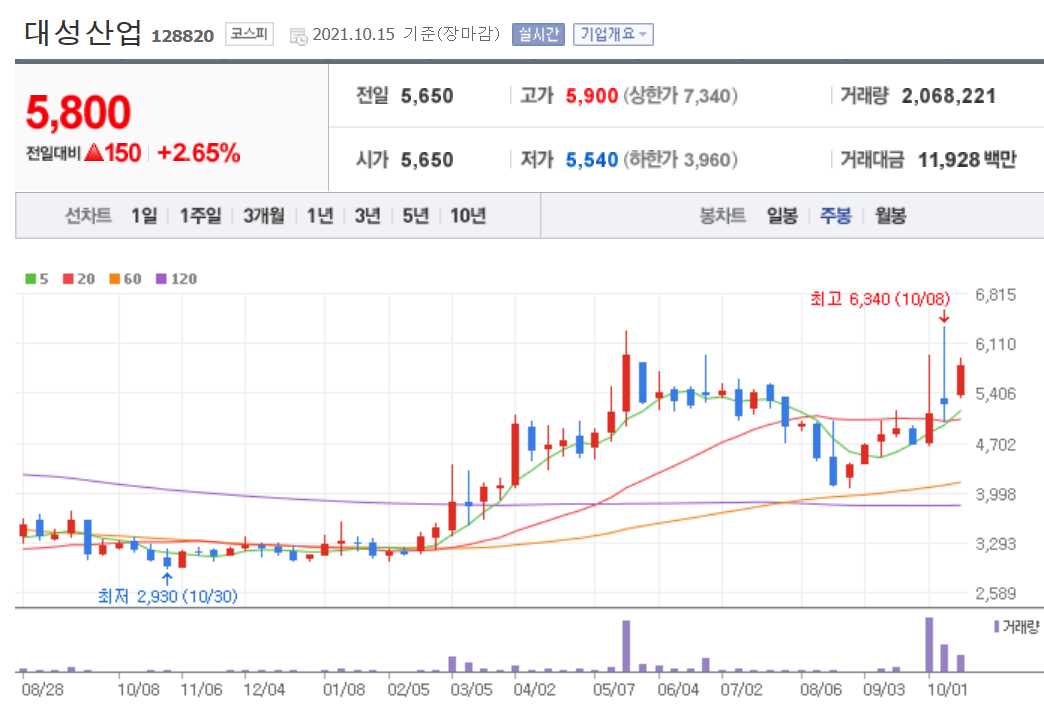
Task: Select the 10년 line chart tab
Action: click(x=468, y=216)
